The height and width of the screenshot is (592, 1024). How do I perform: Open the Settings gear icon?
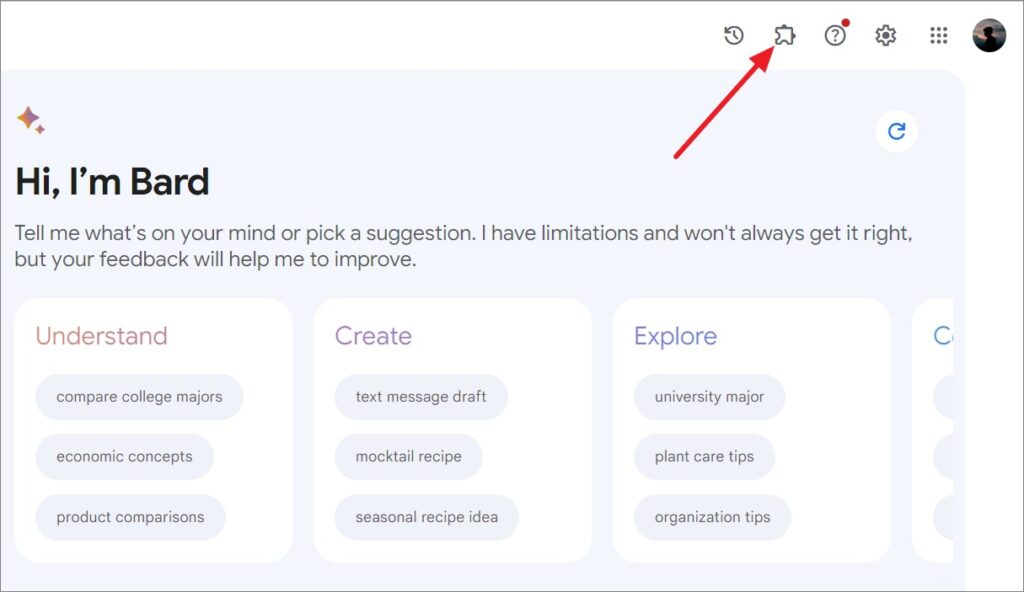[886, 35]
